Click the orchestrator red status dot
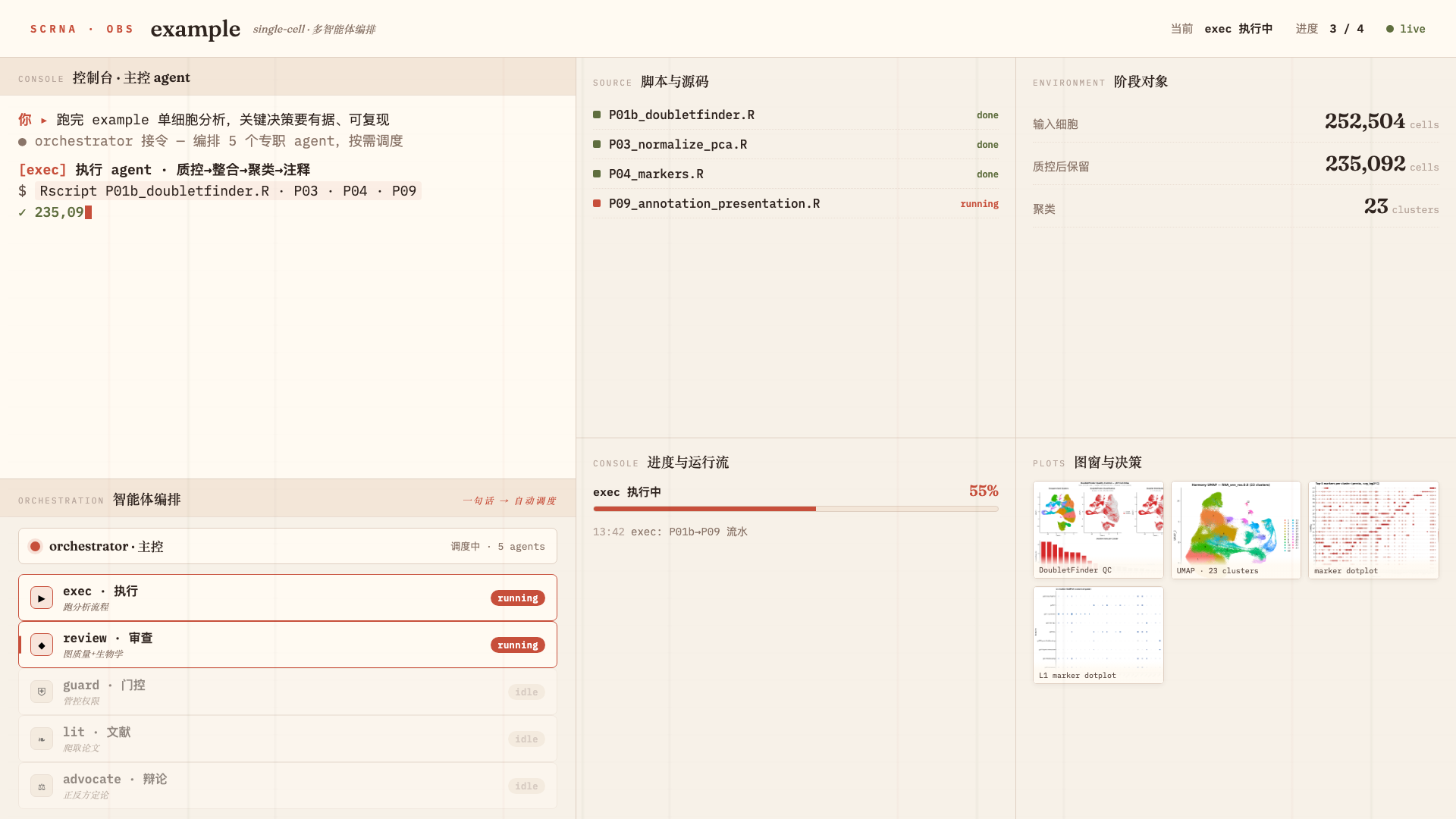This screenshot has height=819, width=1456. point(35,547)
